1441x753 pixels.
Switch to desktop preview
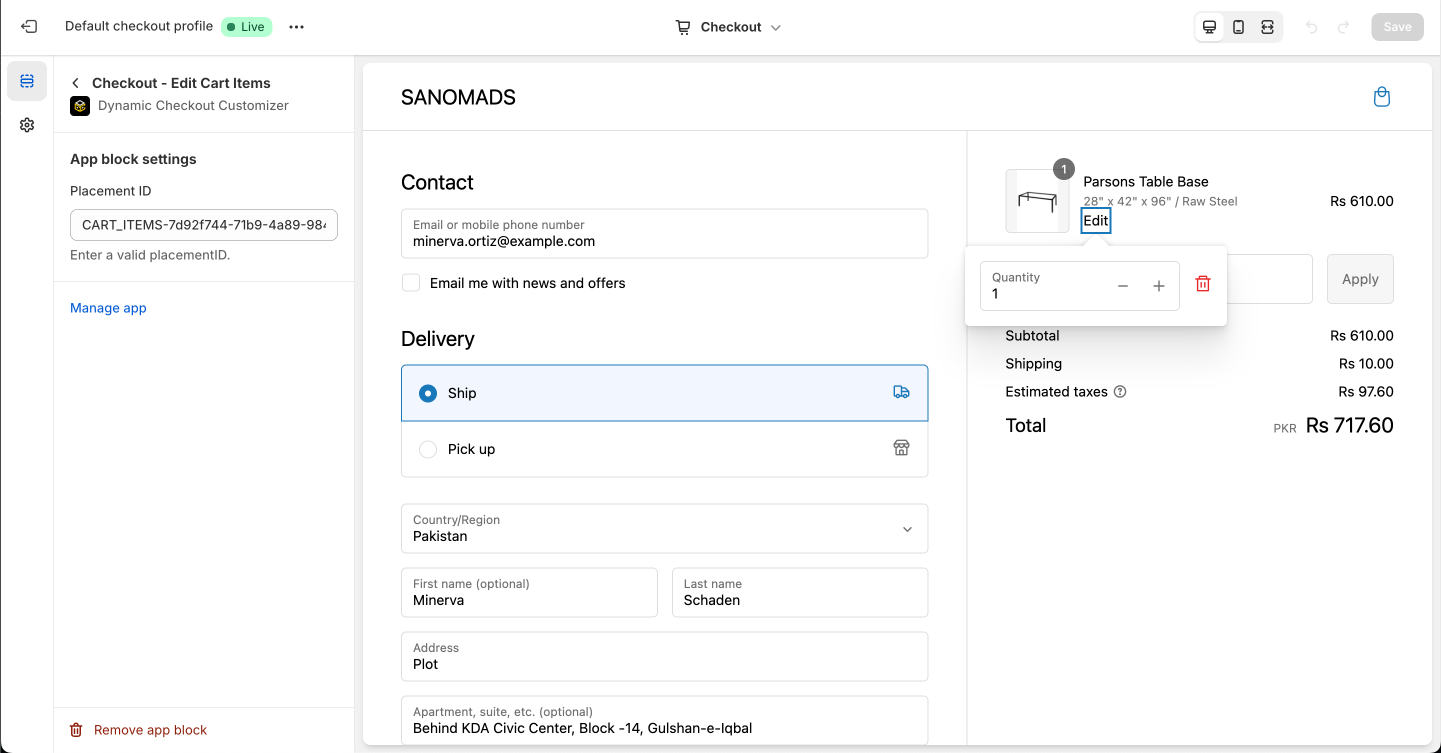[x=1209, y=27]
